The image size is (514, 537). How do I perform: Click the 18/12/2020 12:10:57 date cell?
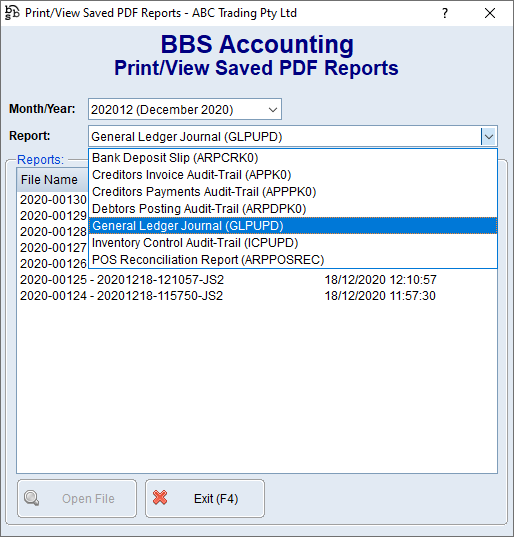point(380,280)
